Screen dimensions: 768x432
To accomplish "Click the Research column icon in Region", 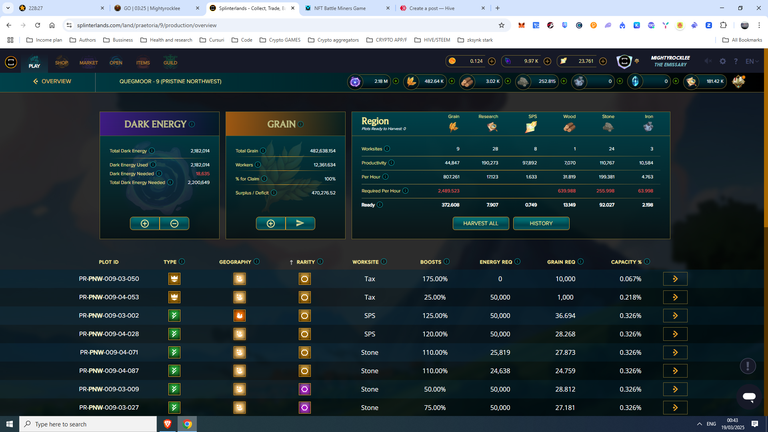I will click(492, 127).
